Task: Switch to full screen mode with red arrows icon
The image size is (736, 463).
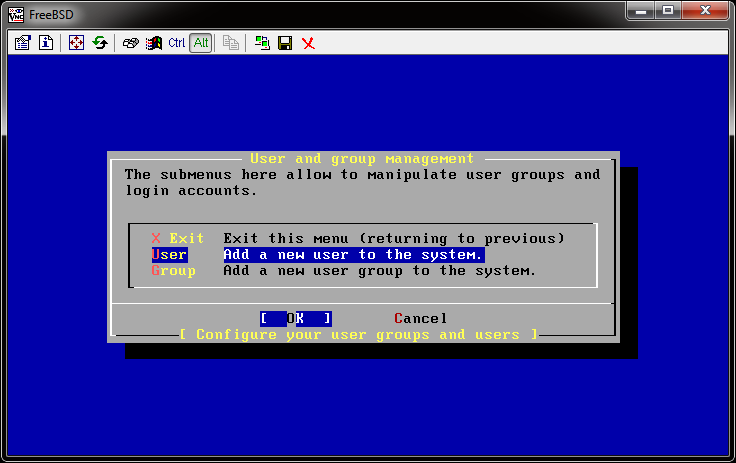Action: coord(76,43)
